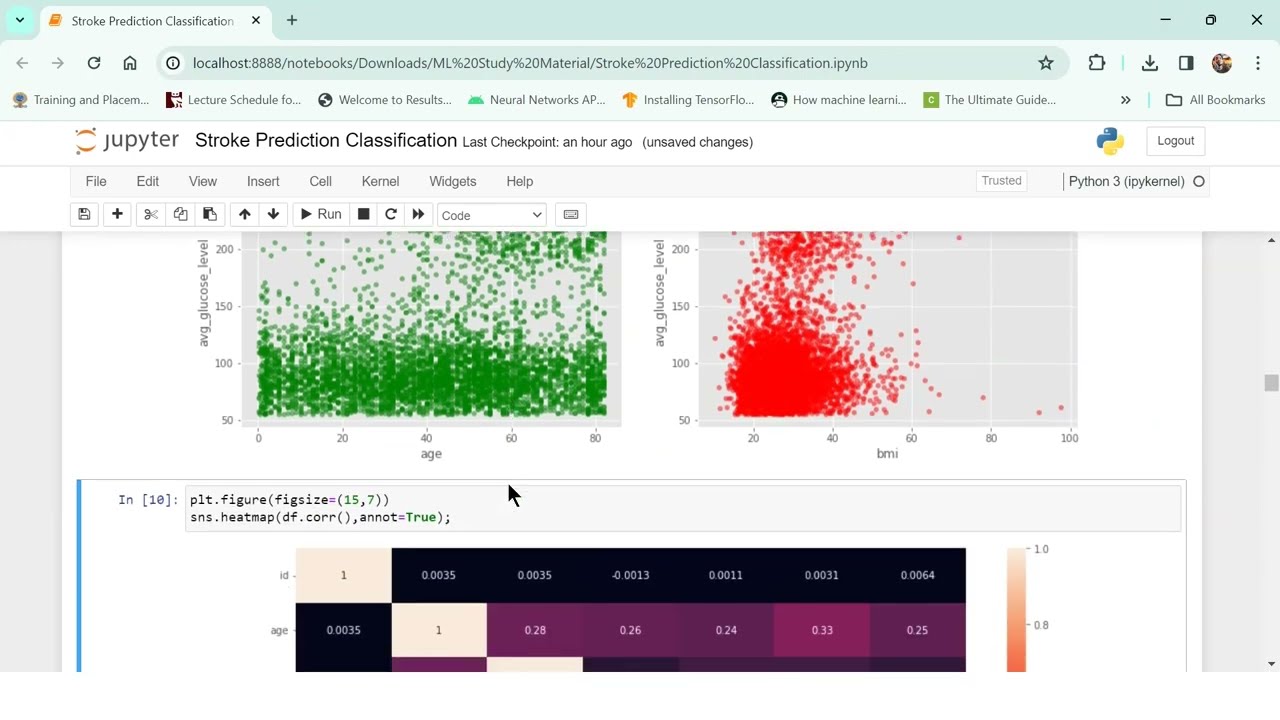The image size is (1280, 720).
Task: Expand hidden bookmarks chevron
Action: (1126, 100)
